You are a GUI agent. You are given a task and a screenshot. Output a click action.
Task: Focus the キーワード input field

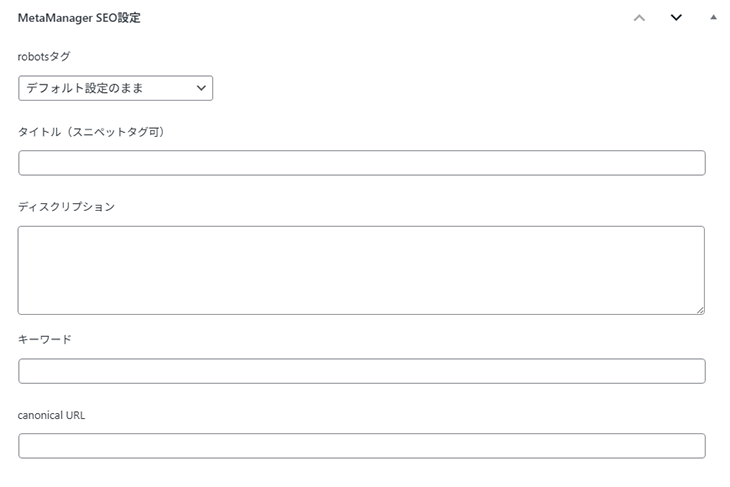[x=361, y=371]
